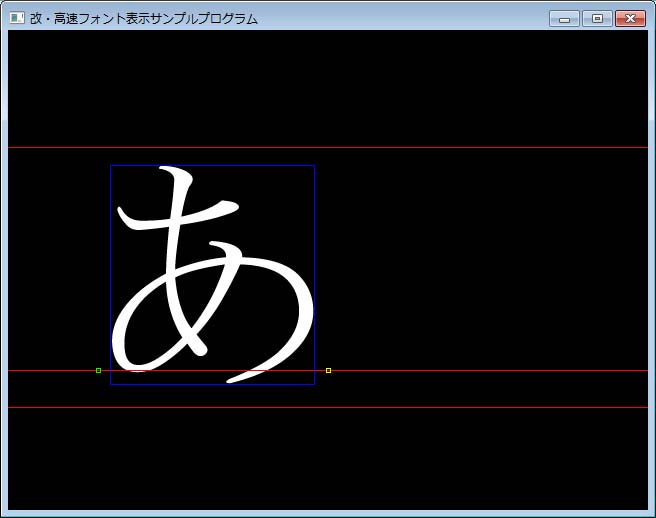This screenshot has height=518, width=656.
Task: Click the window title text 改・高速フォント表示サンプルプログラム
Action: point(144,19)
